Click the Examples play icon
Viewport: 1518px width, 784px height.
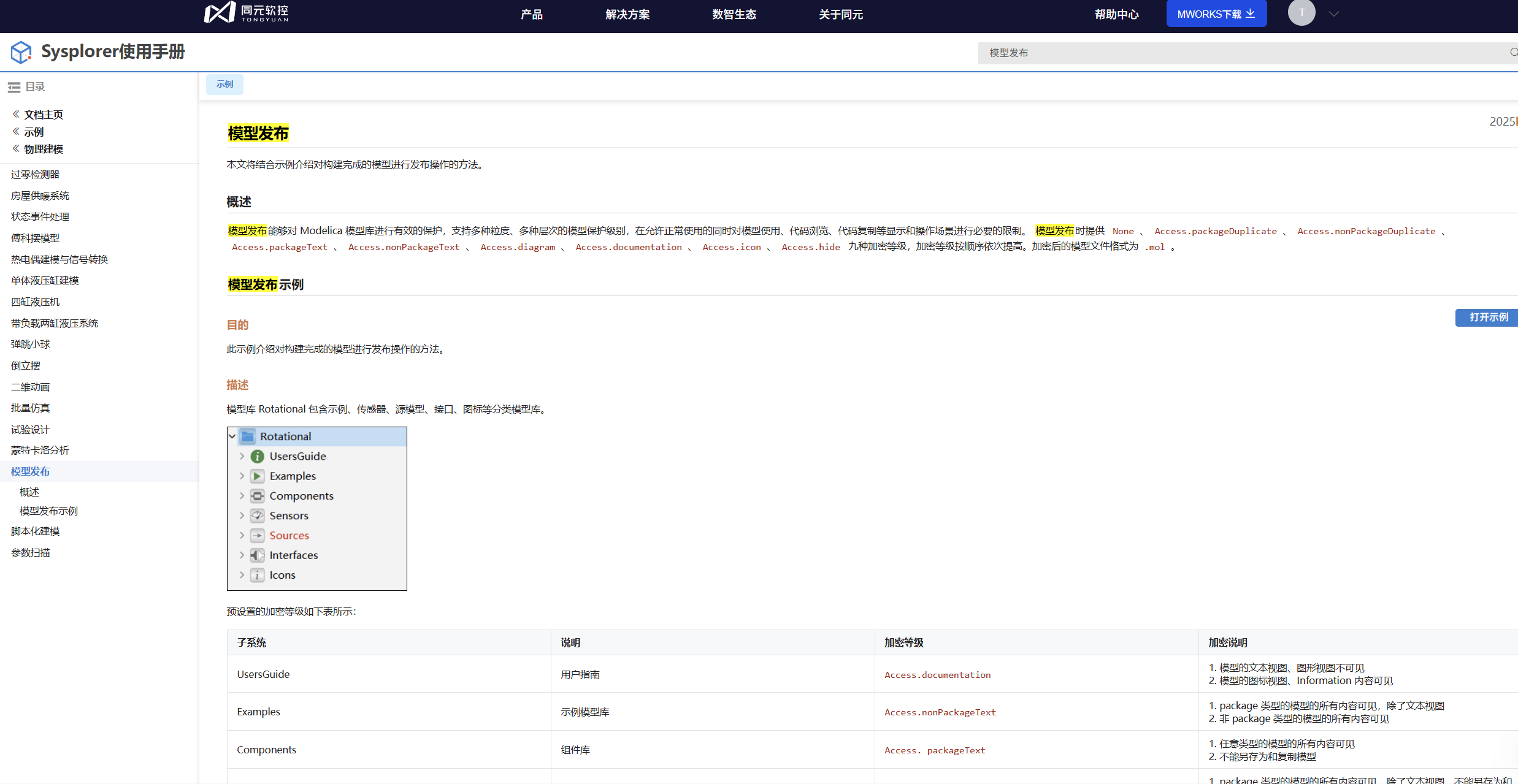(x=258, y=476)
